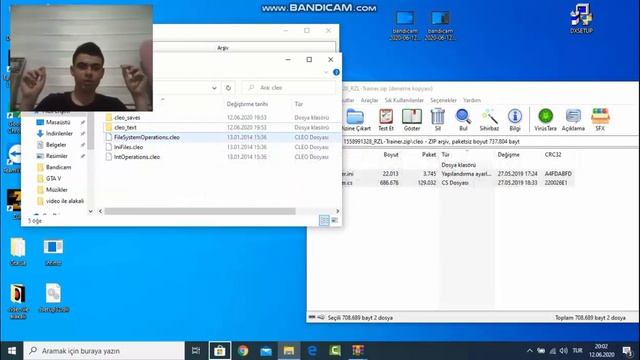
Task: Open WinRAR Seçenekler menu
Action: [x=443, y=100]
